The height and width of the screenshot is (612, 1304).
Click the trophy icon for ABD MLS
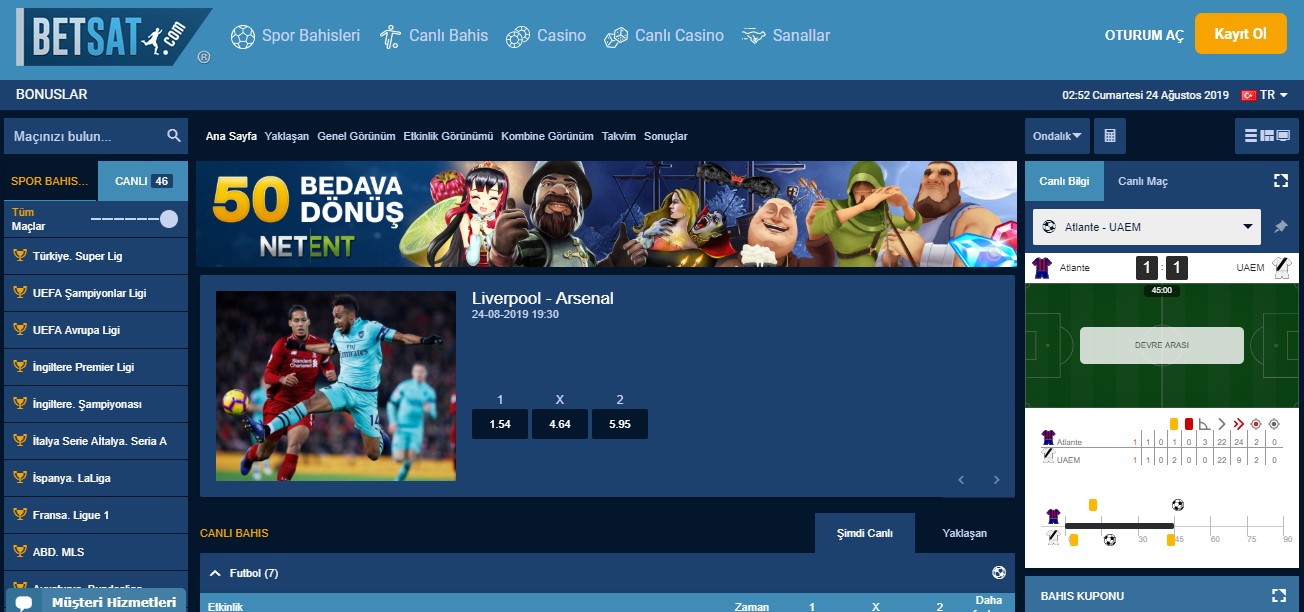click(x=19, y=552)
